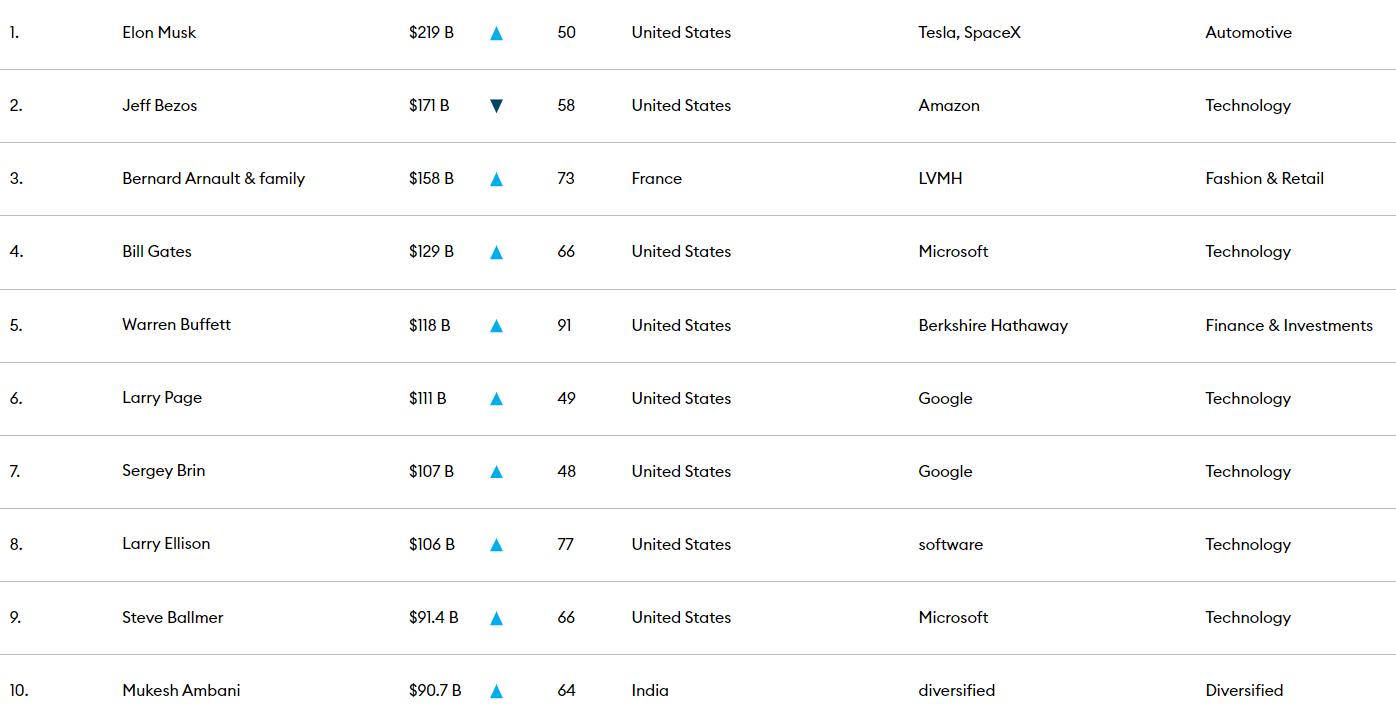This screenshot has width=1396, height=727.
Task: Click the up arrow next to Bernard Arnault's $158 B
Action: (x=496, y=179)
